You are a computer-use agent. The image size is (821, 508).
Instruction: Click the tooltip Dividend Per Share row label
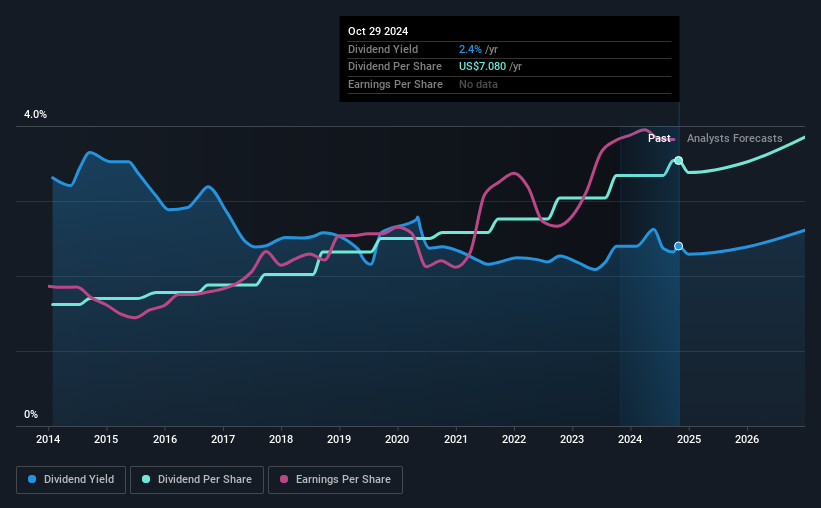tap(395, 67)
